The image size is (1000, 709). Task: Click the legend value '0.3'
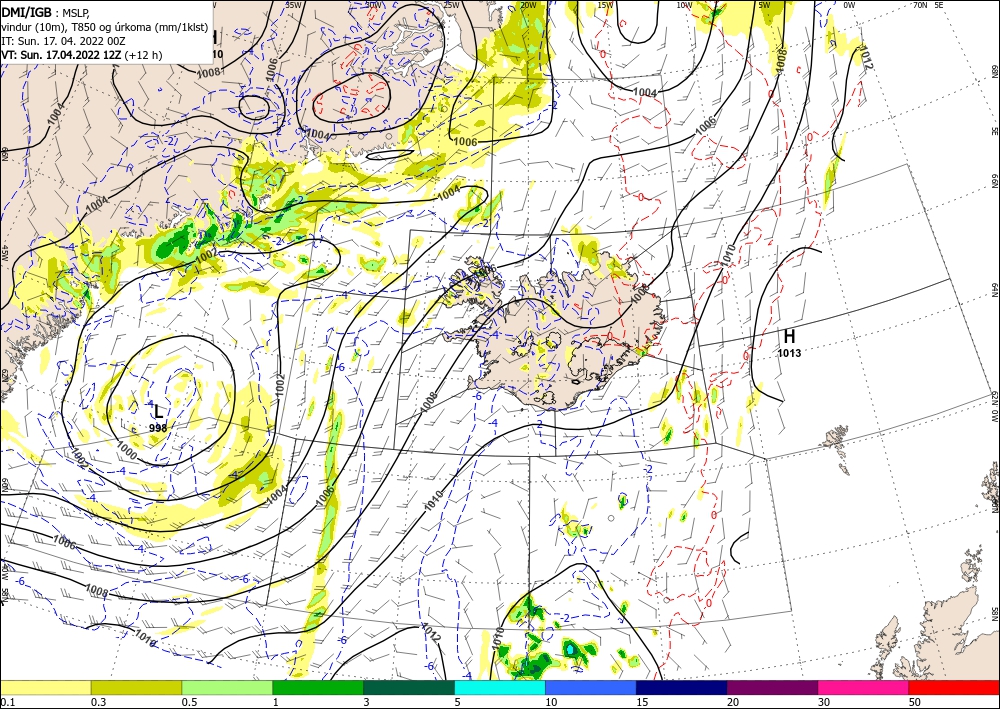coord(98,702)
